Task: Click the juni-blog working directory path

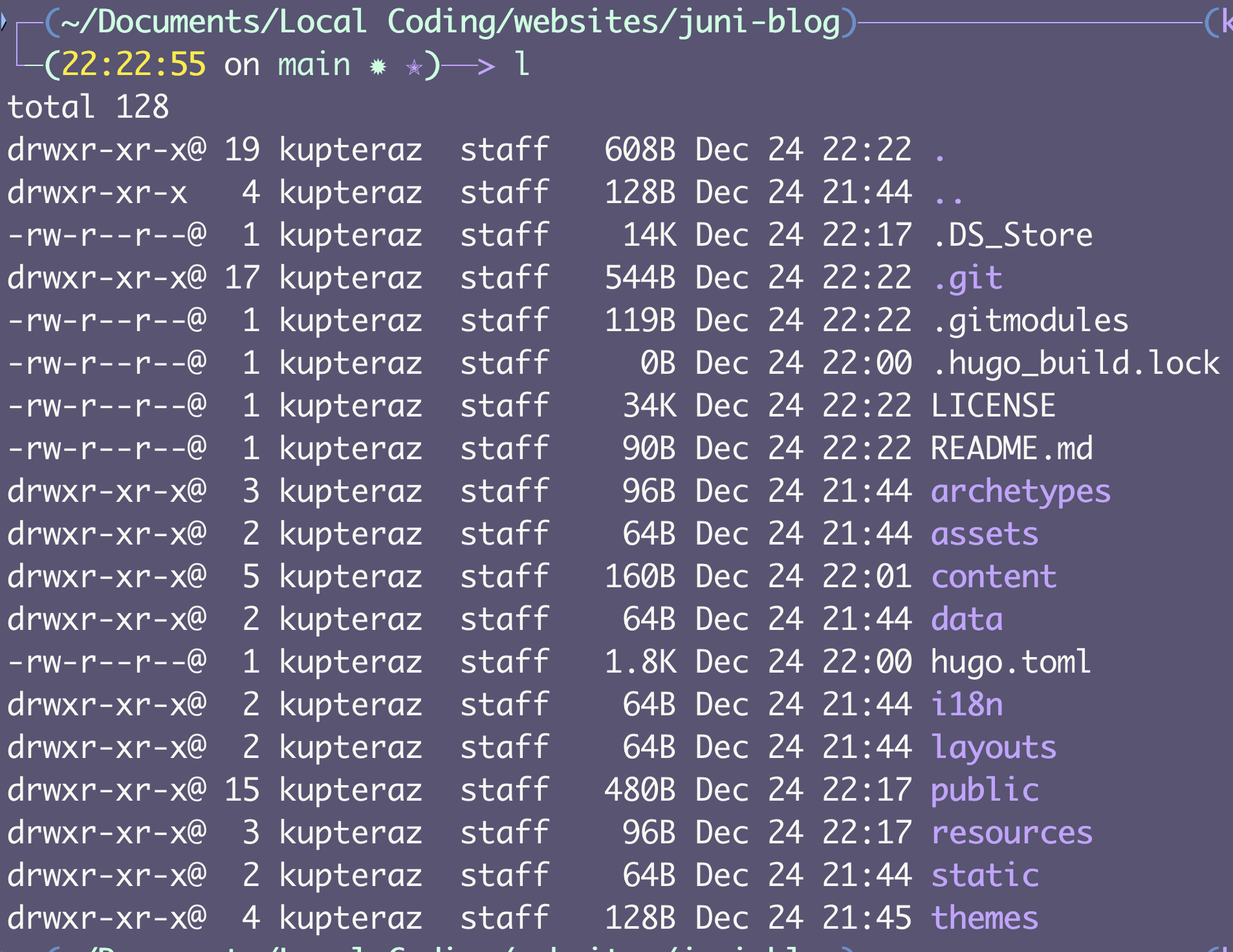Action: pos(450,23)
